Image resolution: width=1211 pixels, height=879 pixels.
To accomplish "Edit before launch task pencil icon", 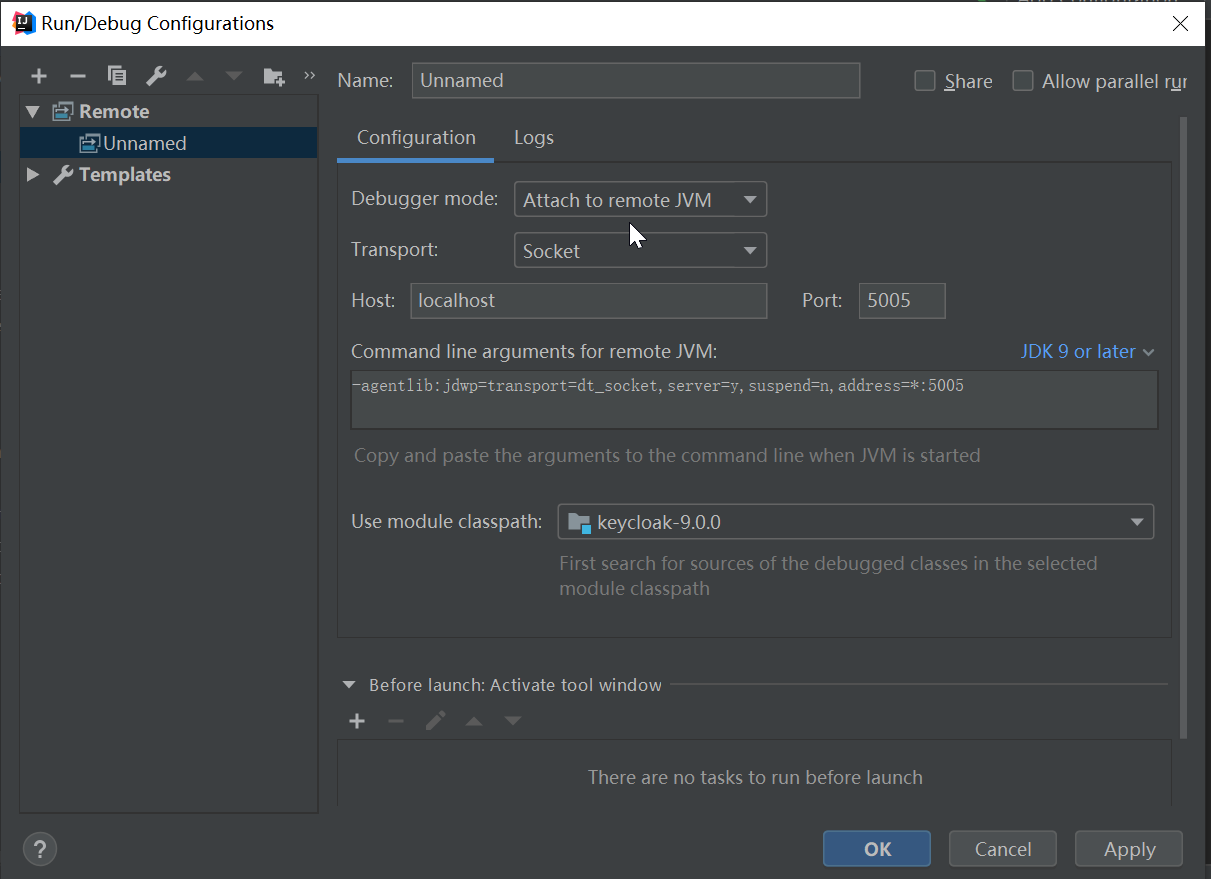I will pyautogui.click(x=435, y=721).
